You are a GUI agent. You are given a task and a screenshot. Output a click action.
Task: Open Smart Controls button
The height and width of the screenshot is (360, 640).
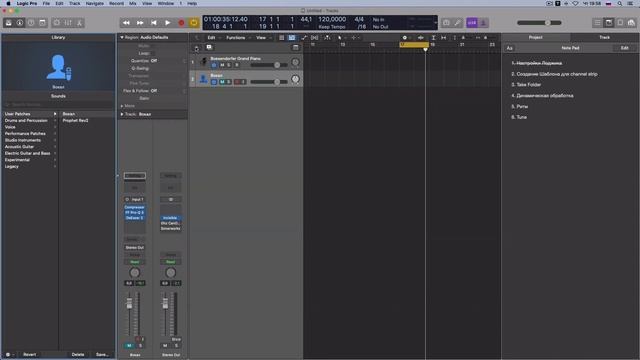coord(57,23)
